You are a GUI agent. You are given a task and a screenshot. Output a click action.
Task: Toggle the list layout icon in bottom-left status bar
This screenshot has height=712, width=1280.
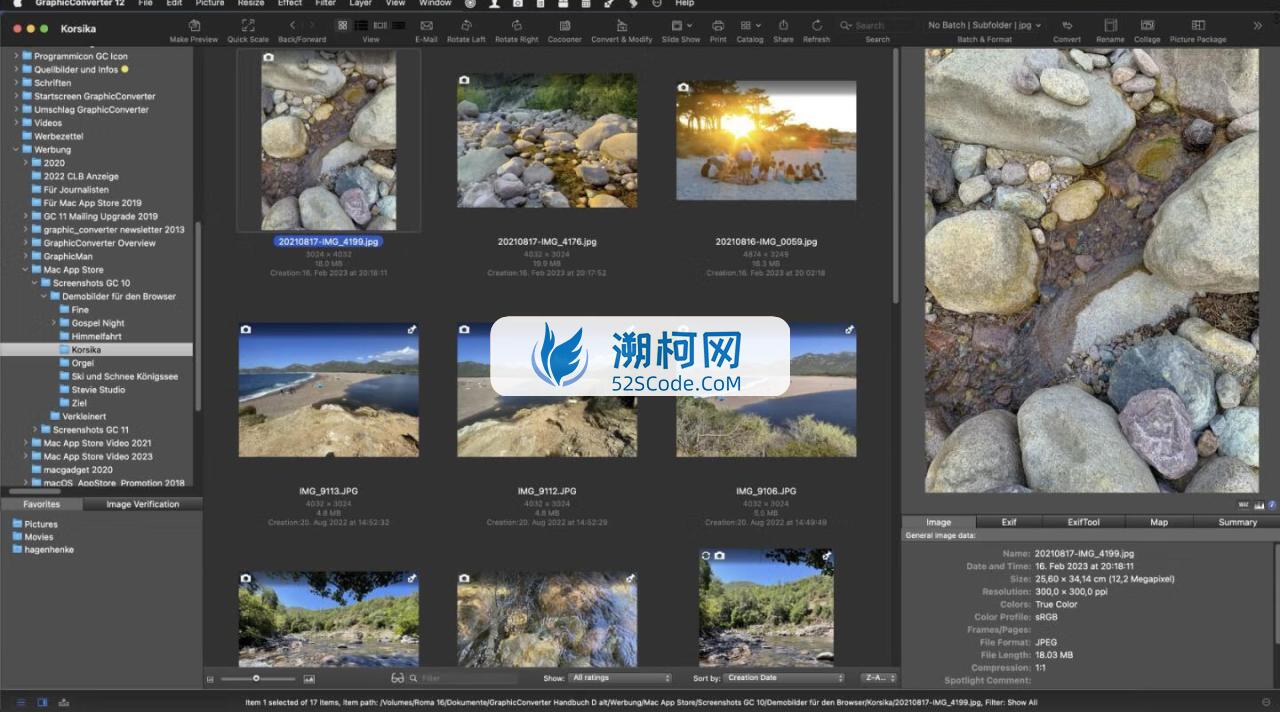(21, 702)
